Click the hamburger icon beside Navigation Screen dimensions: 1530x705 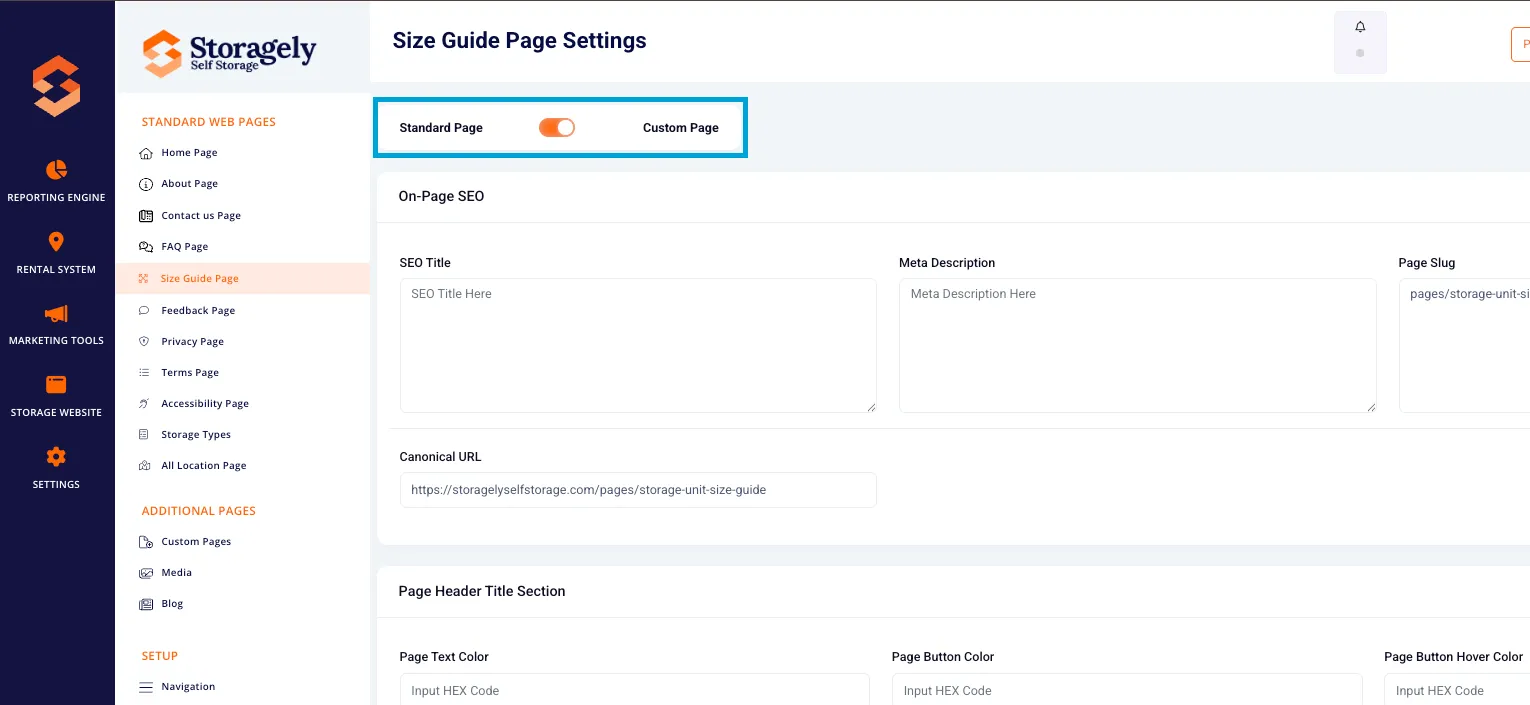click(x=146, y=687)
